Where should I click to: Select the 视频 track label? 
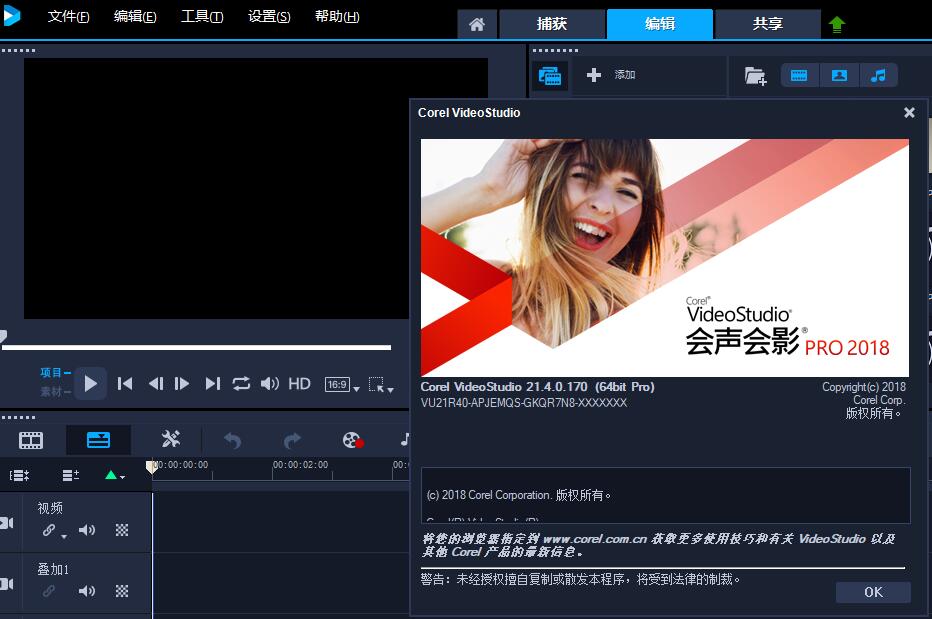(50, 508)
